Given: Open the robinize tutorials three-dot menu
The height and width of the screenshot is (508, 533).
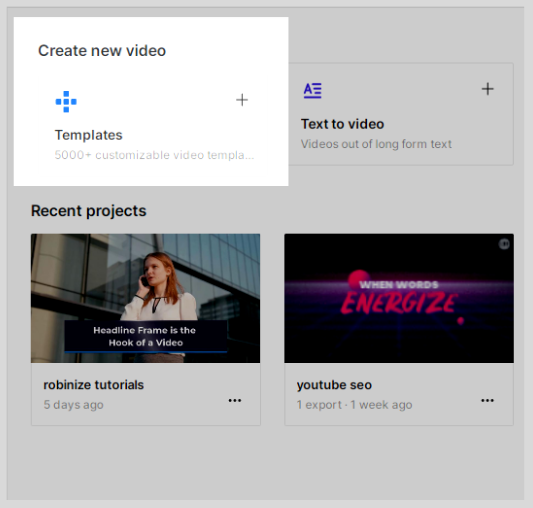Looking at the screenshot, I should click(x=235, y=401).
